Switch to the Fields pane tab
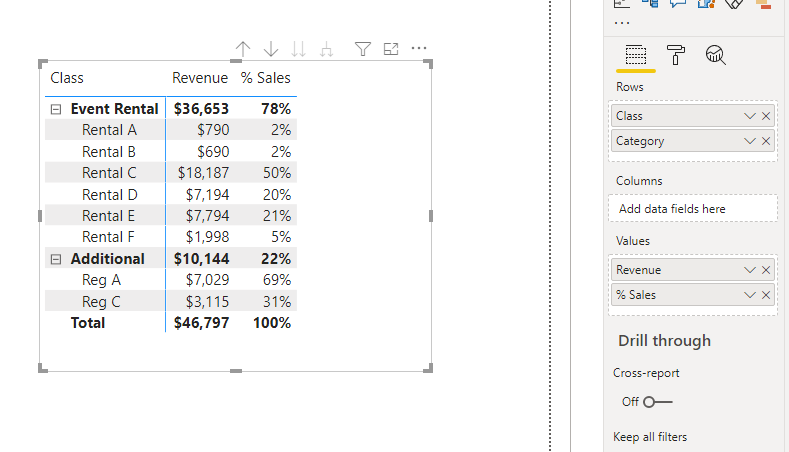 click(636, 55)
